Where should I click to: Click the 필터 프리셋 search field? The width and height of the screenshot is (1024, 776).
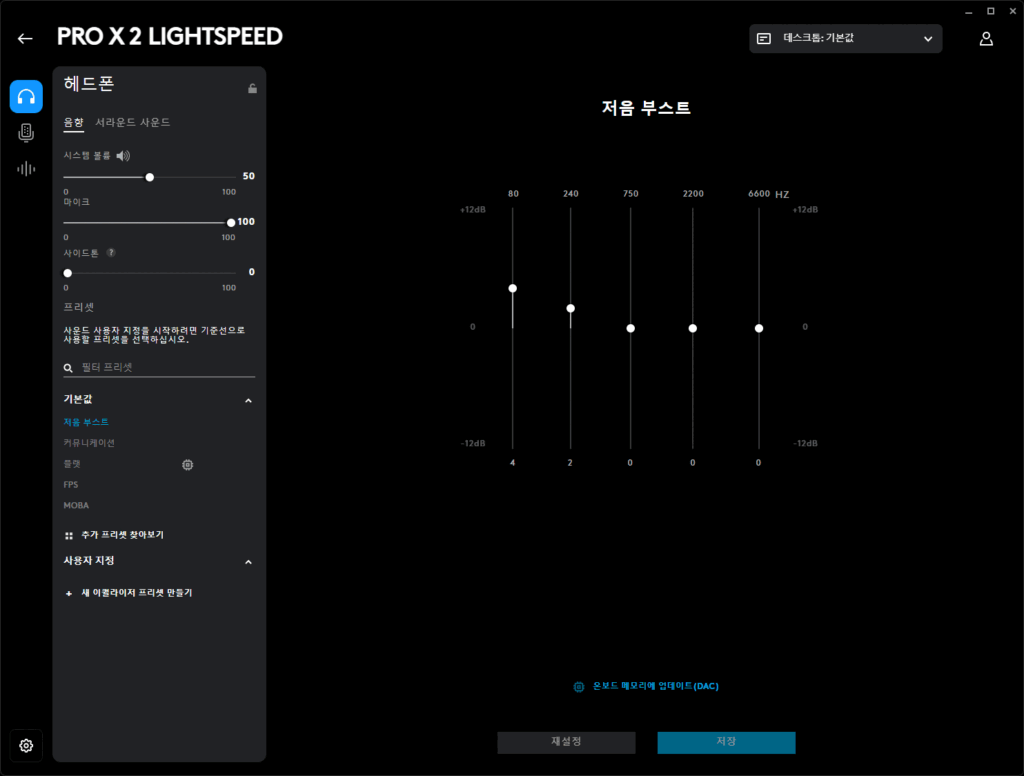[160, 367]
